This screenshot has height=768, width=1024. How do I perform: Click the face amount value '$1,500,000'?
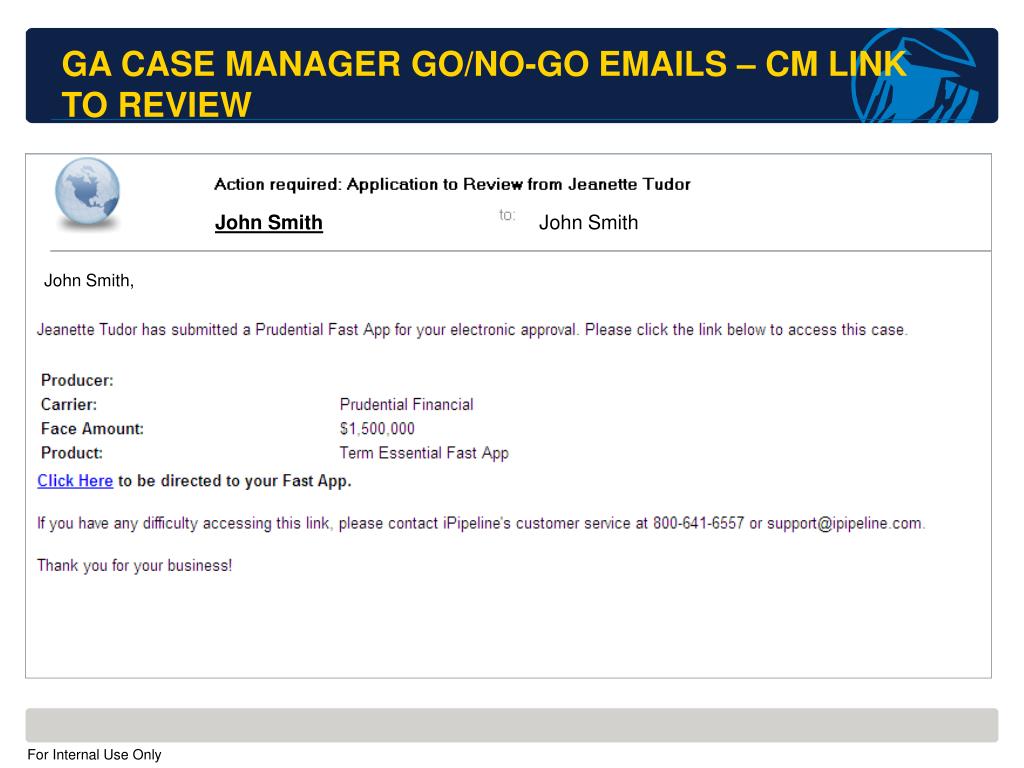click(377, 429)
